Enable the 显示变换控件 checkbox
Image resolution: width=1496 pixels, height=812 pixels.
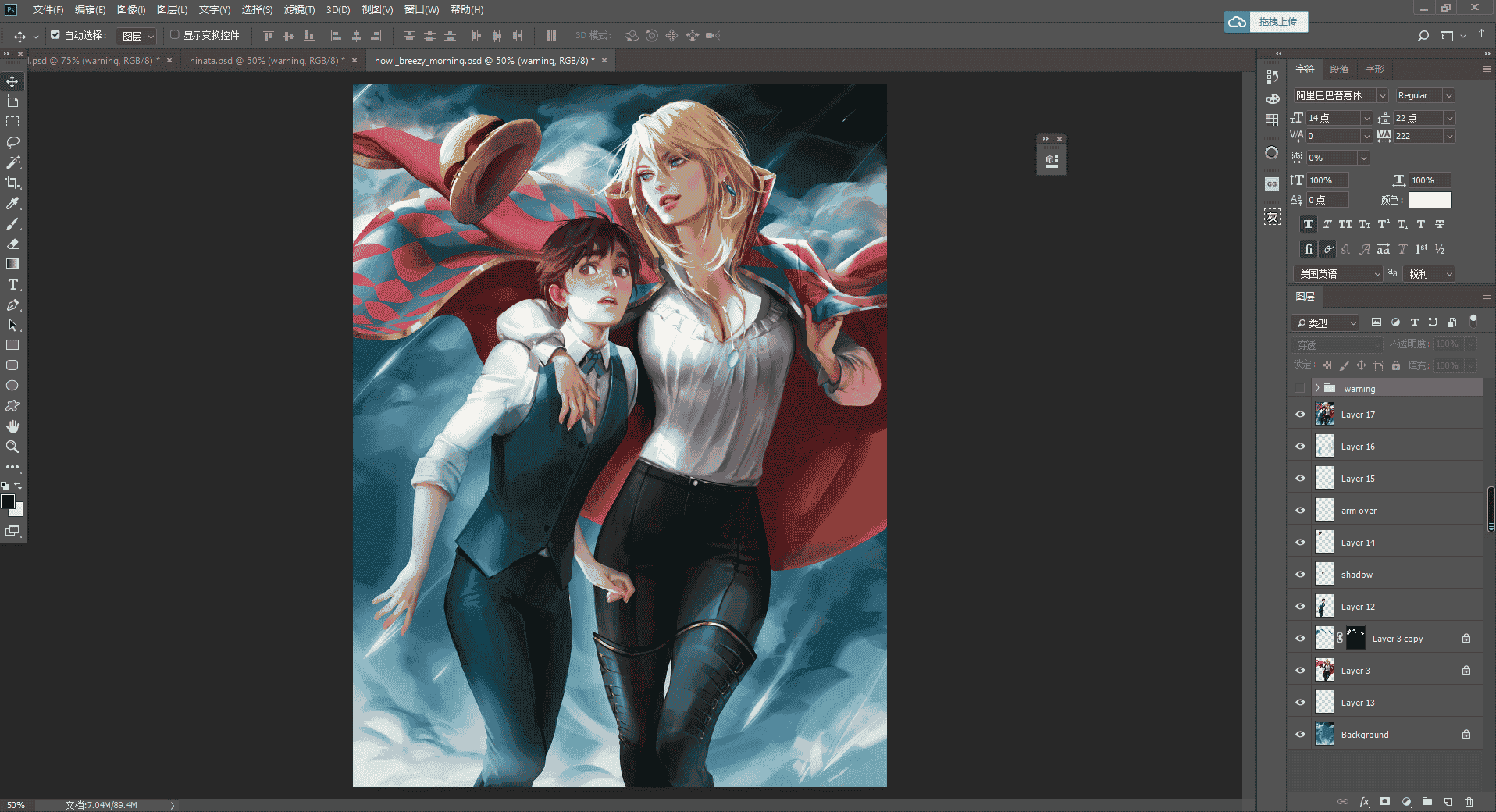175,34
